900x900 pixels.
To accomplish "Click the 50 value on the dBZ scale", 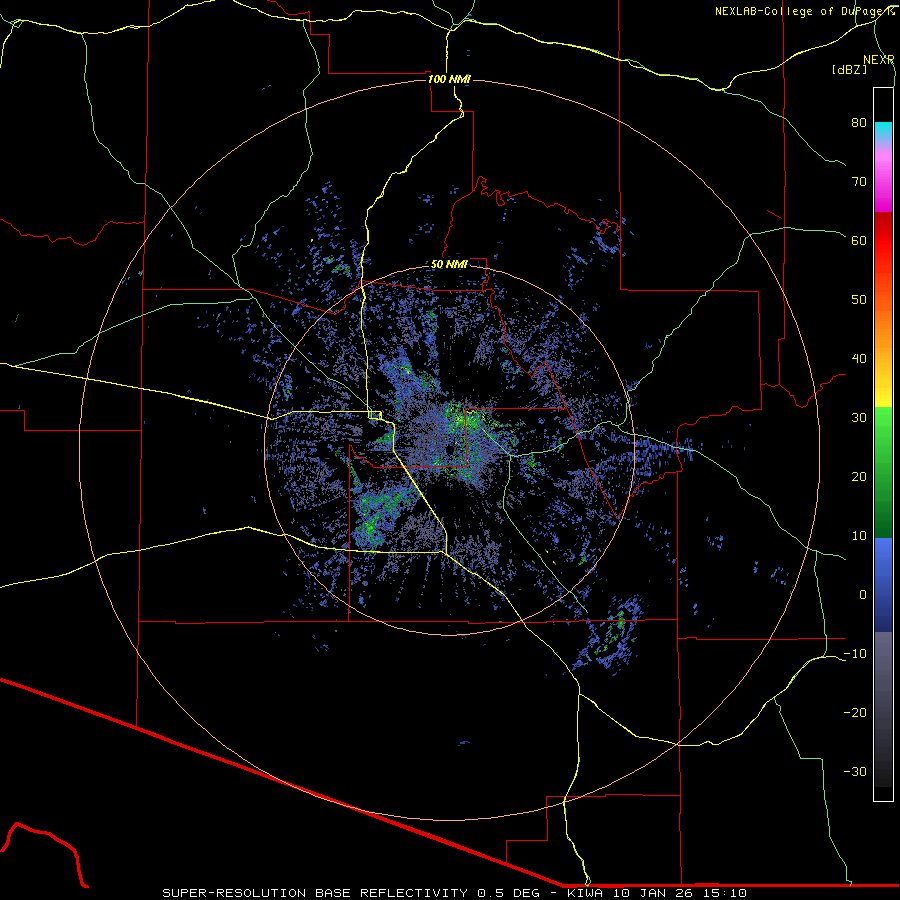I will coord(859,300).
